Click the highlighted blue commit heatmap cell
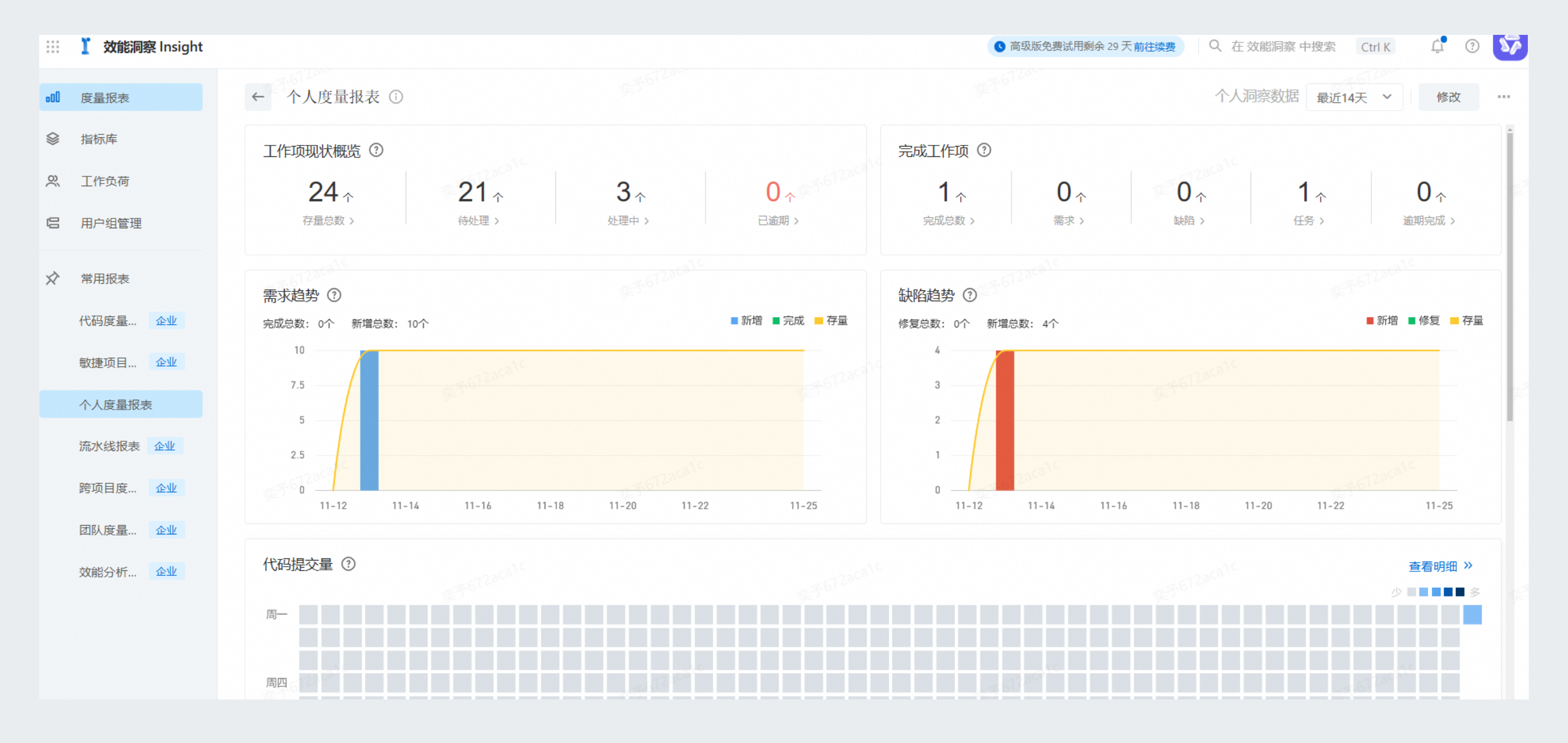1568x743 pixels. pos(1472,614)
